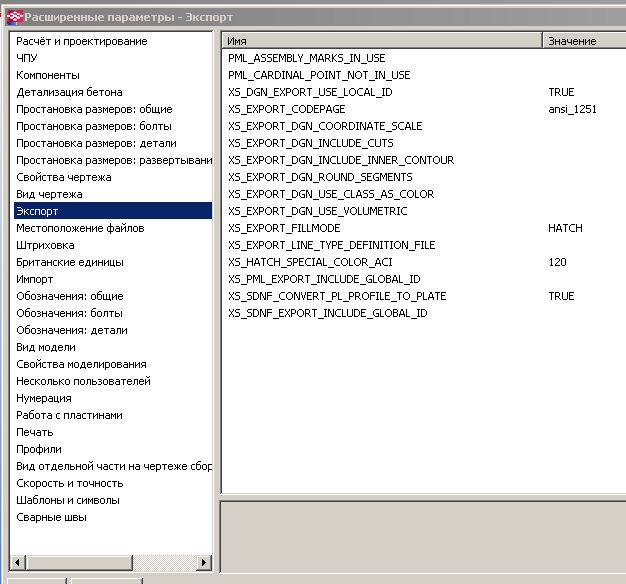Click value 120 of XS_HATCH_SPECIAL_COLOR_ACI
626x584 pixels.
click(x=557, y=262)
